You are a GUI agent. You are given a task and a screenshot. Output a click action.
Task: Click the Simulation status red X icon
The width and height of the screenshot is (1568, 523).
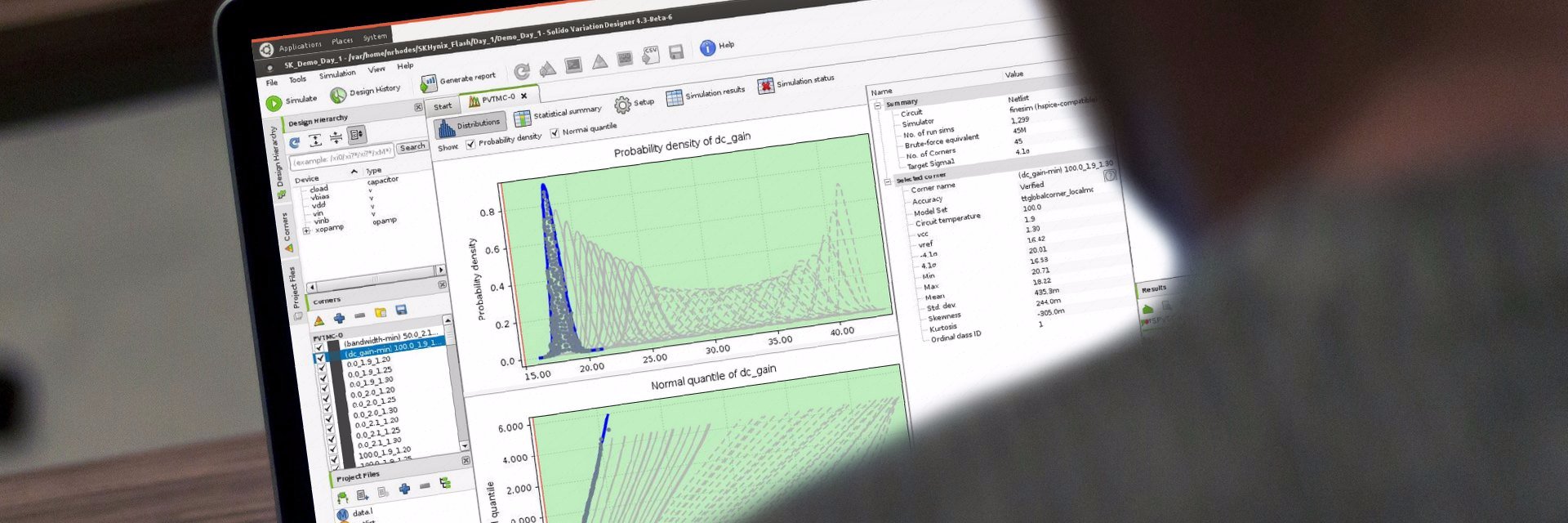coord(765,85)
